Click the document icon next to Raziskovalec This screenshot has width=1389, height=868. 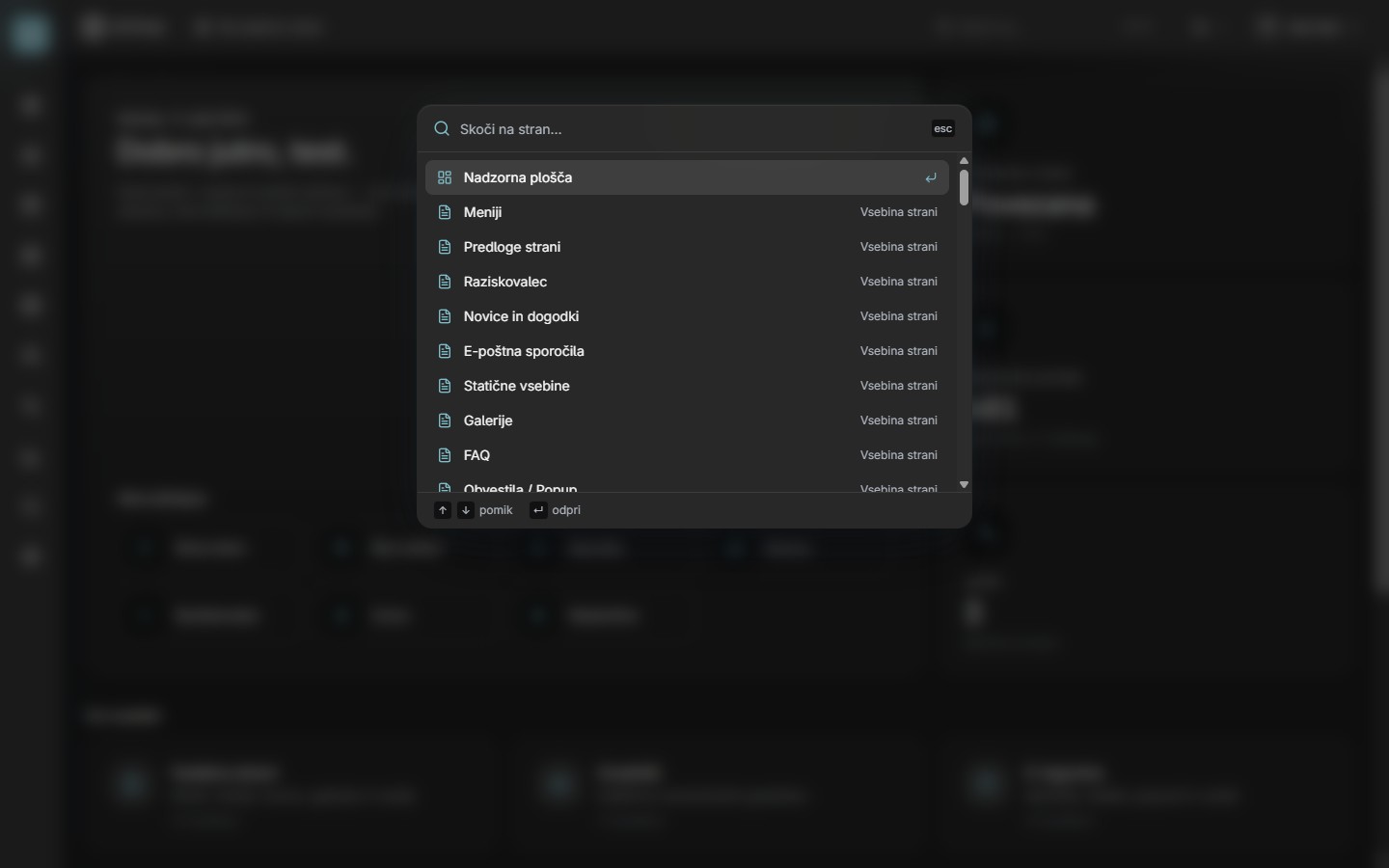tap(445, 282)
